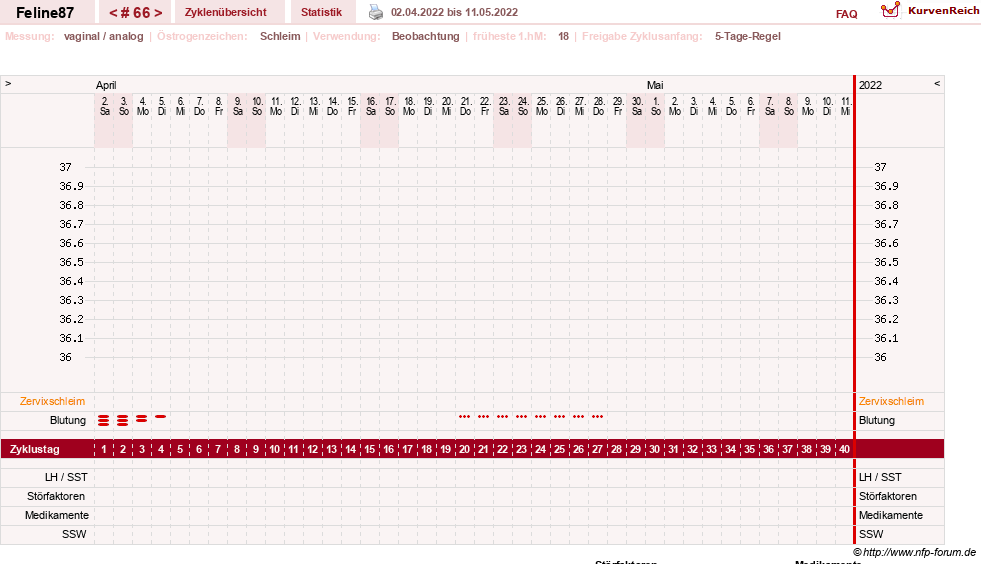This screenshot has height=564, width=981.
Task: Select spotting dots on cycle day 23
Action: pyautogui.click(x=521, y=416)
